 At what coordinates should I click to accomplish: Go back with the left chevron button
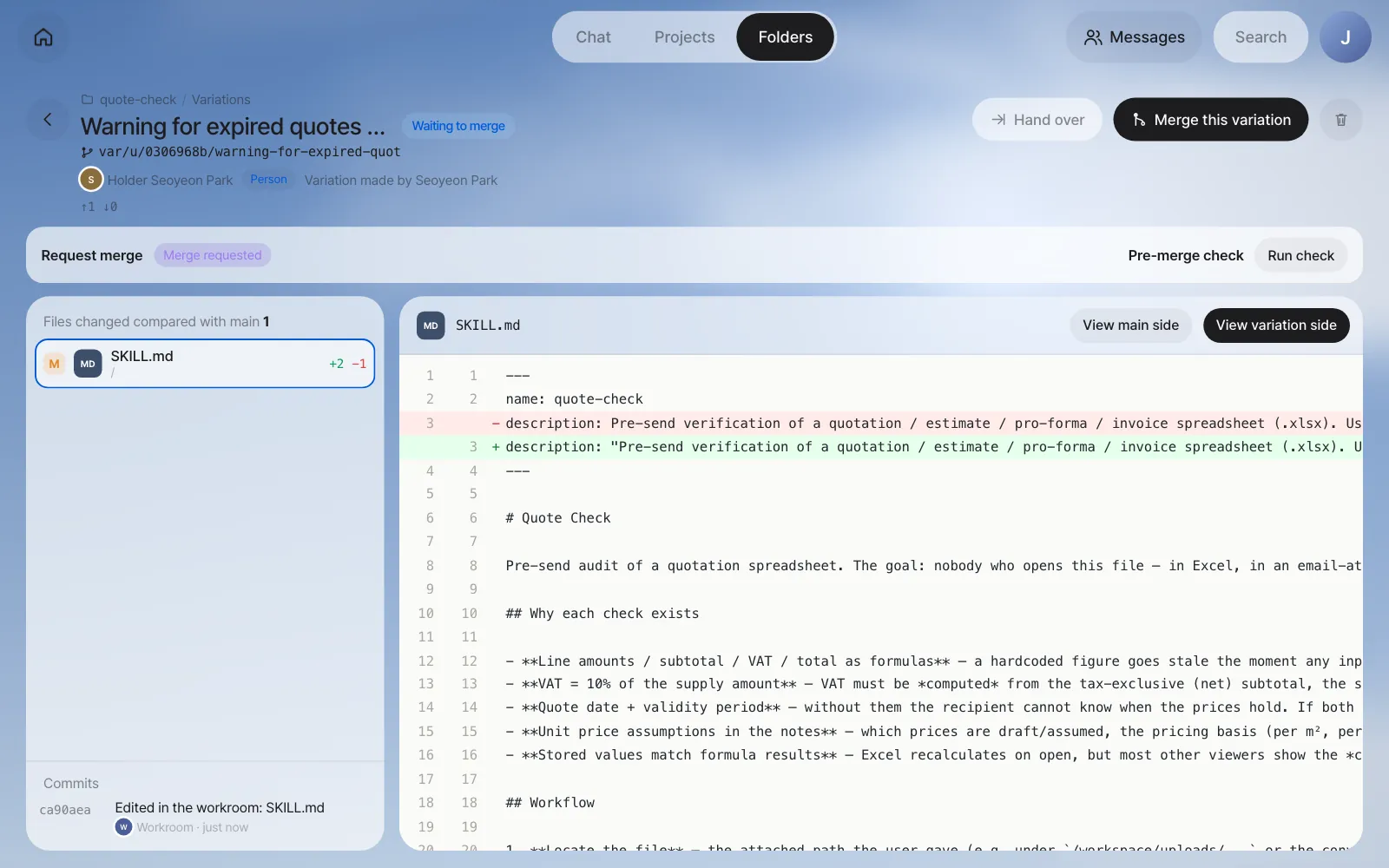[48, 120]
